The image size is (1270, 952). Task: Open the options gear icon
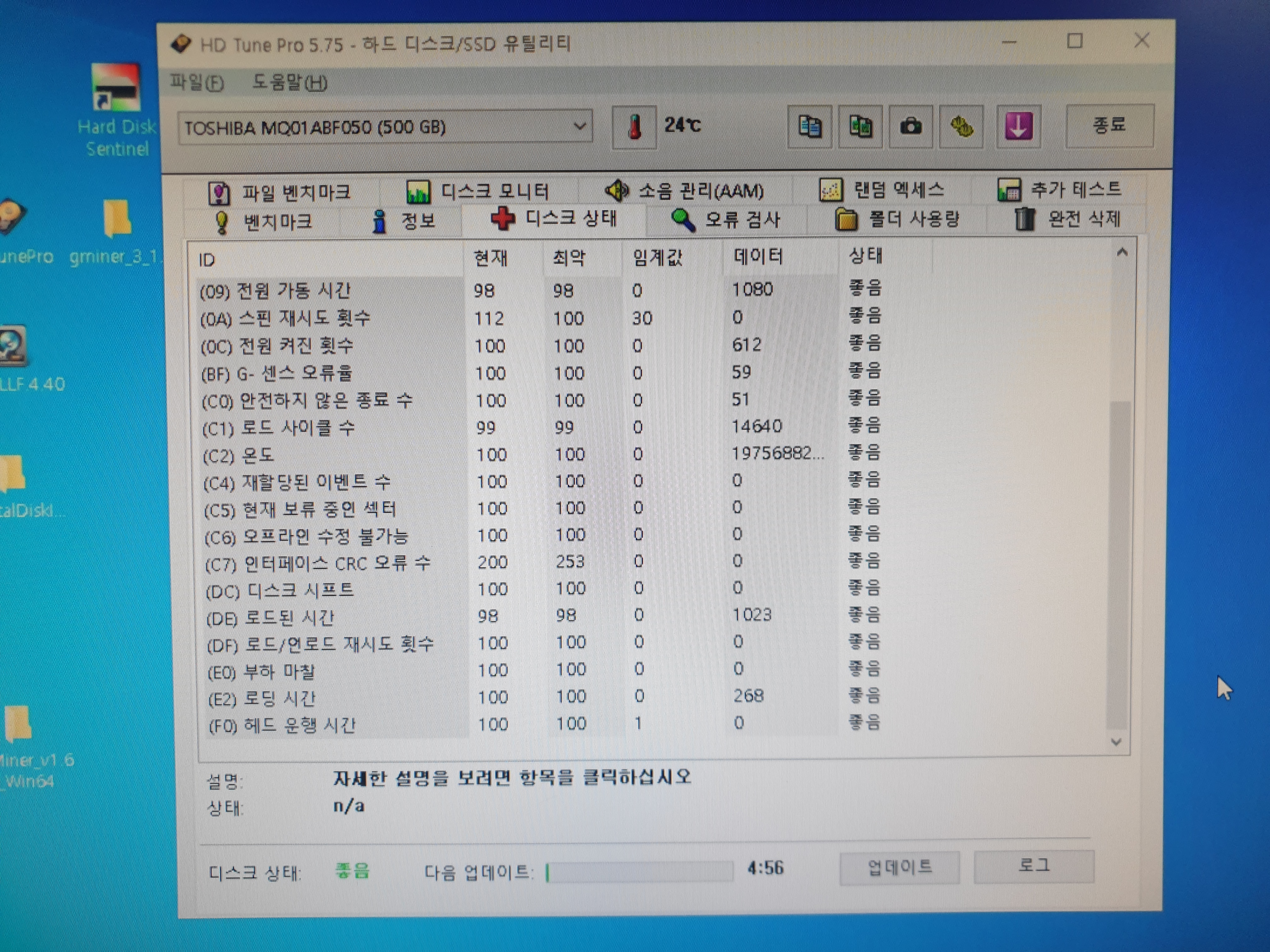click(x=962, y=126)
